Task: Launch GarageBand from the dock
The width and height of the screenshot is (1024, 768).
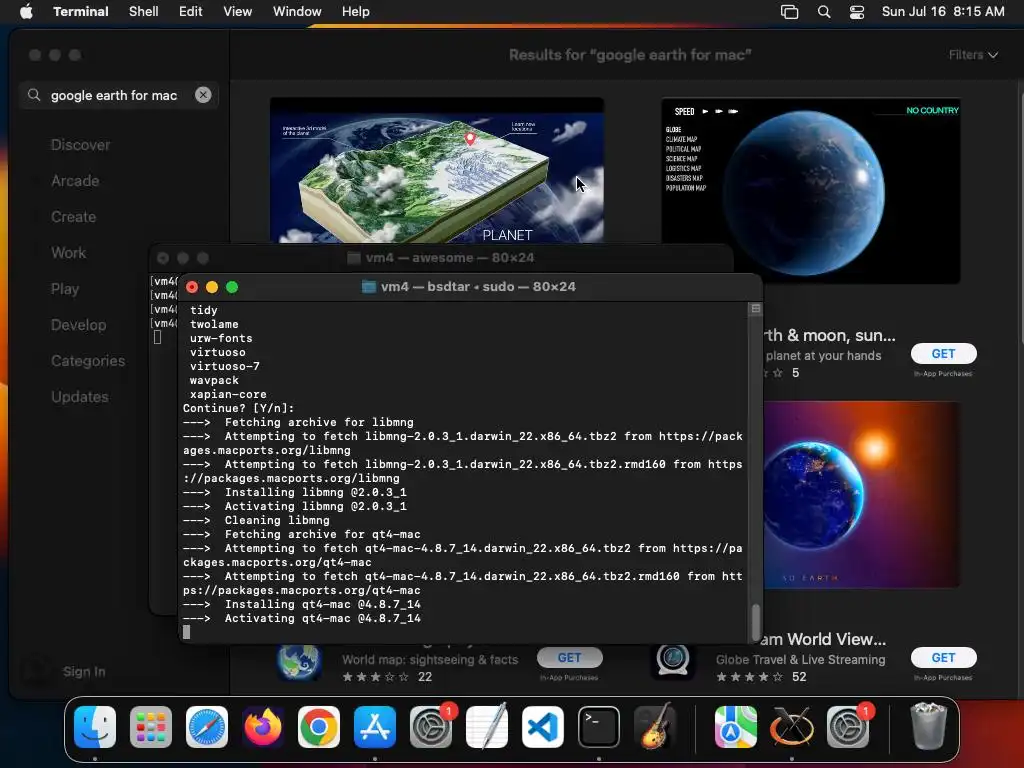Action: pos(655,727)
